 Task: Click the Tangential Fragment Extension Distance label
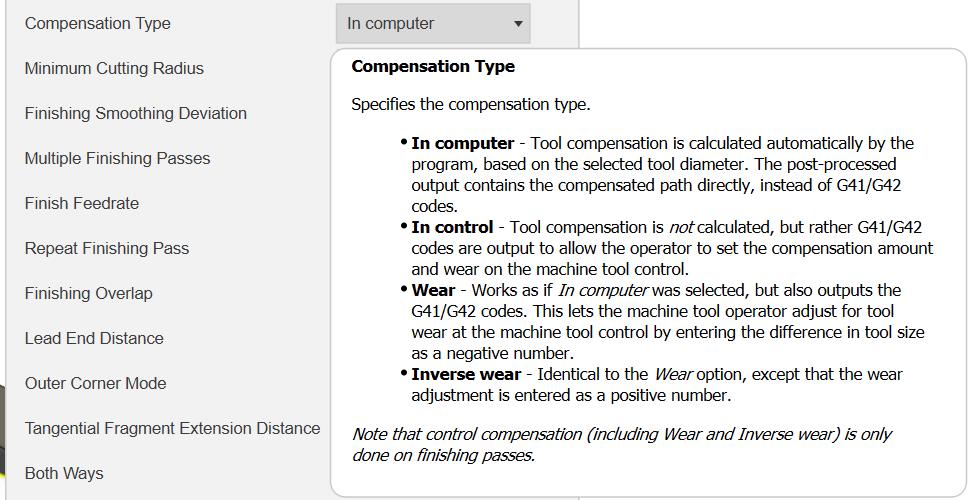[x=172, y=428]
